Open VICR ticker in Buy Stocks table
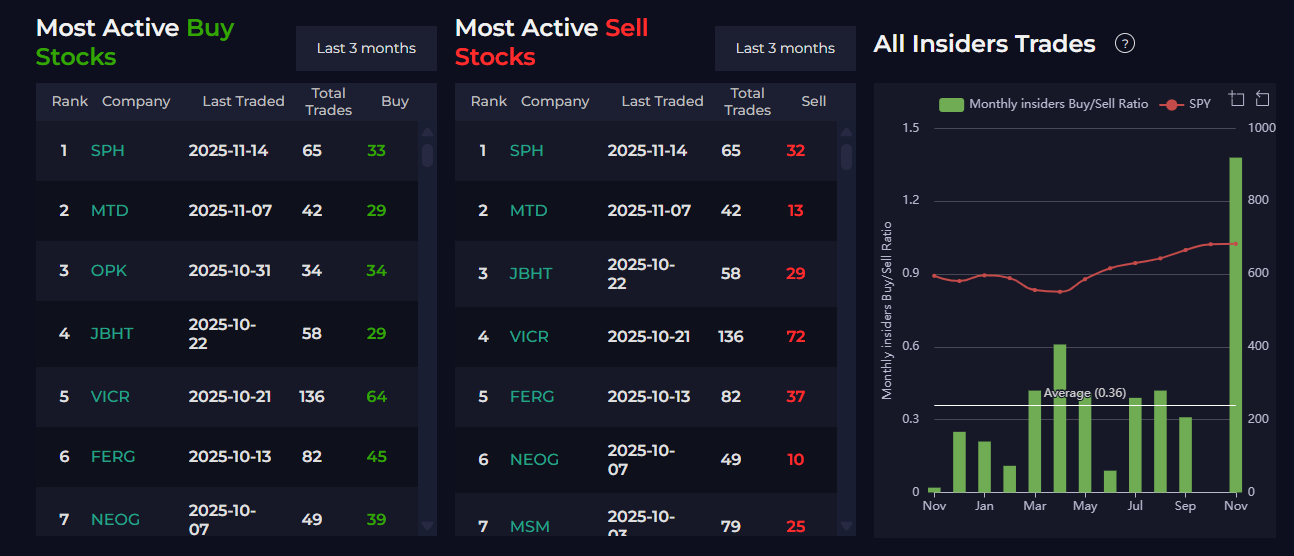Viewport: 1294px width, 556px height. [x=110, y=396]
